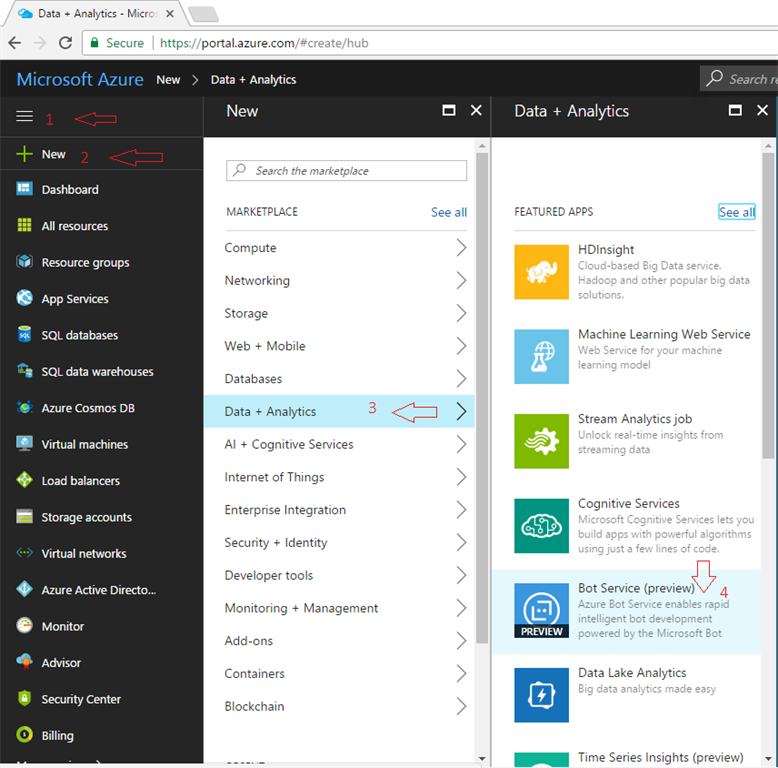The height and width of the screenshot is (768, 778).
Task: Click the Monitor gauge icon
Action: click(x=24, y=626)
